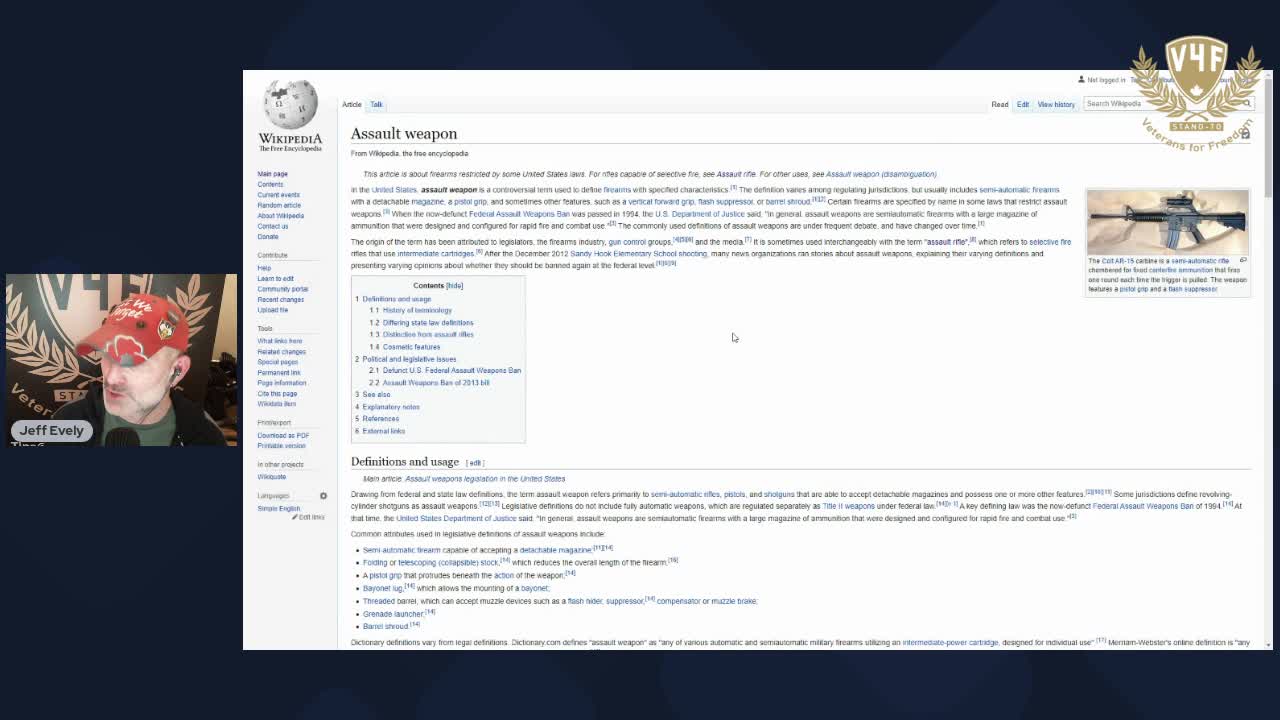Open About Wikipedia link
1280x720 pixels.
coord(280,216)
